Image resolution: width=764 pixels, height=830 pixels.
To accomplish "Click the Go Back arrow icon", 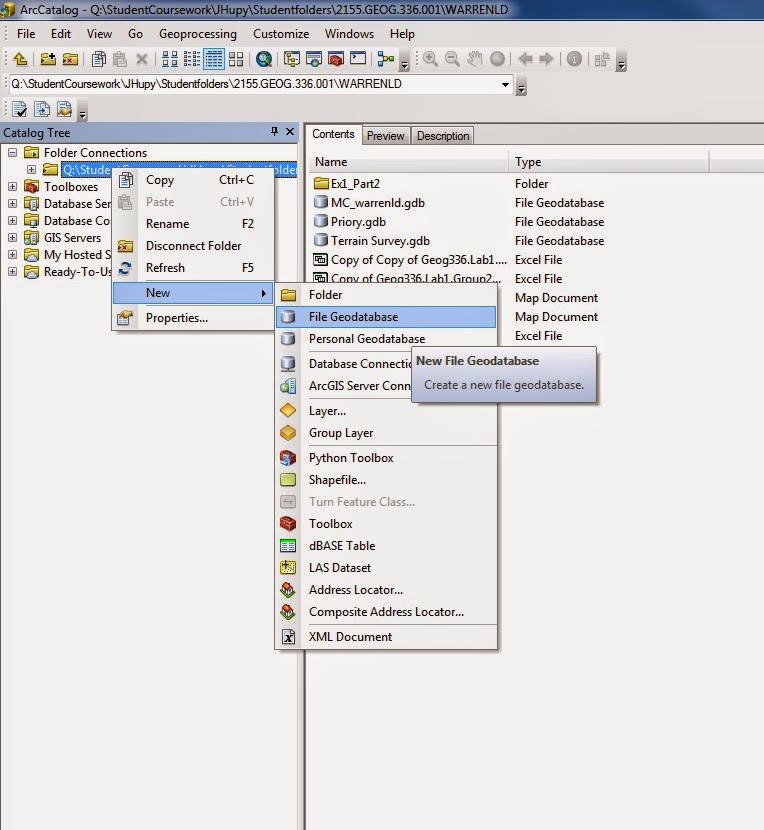I will point(525,59).
